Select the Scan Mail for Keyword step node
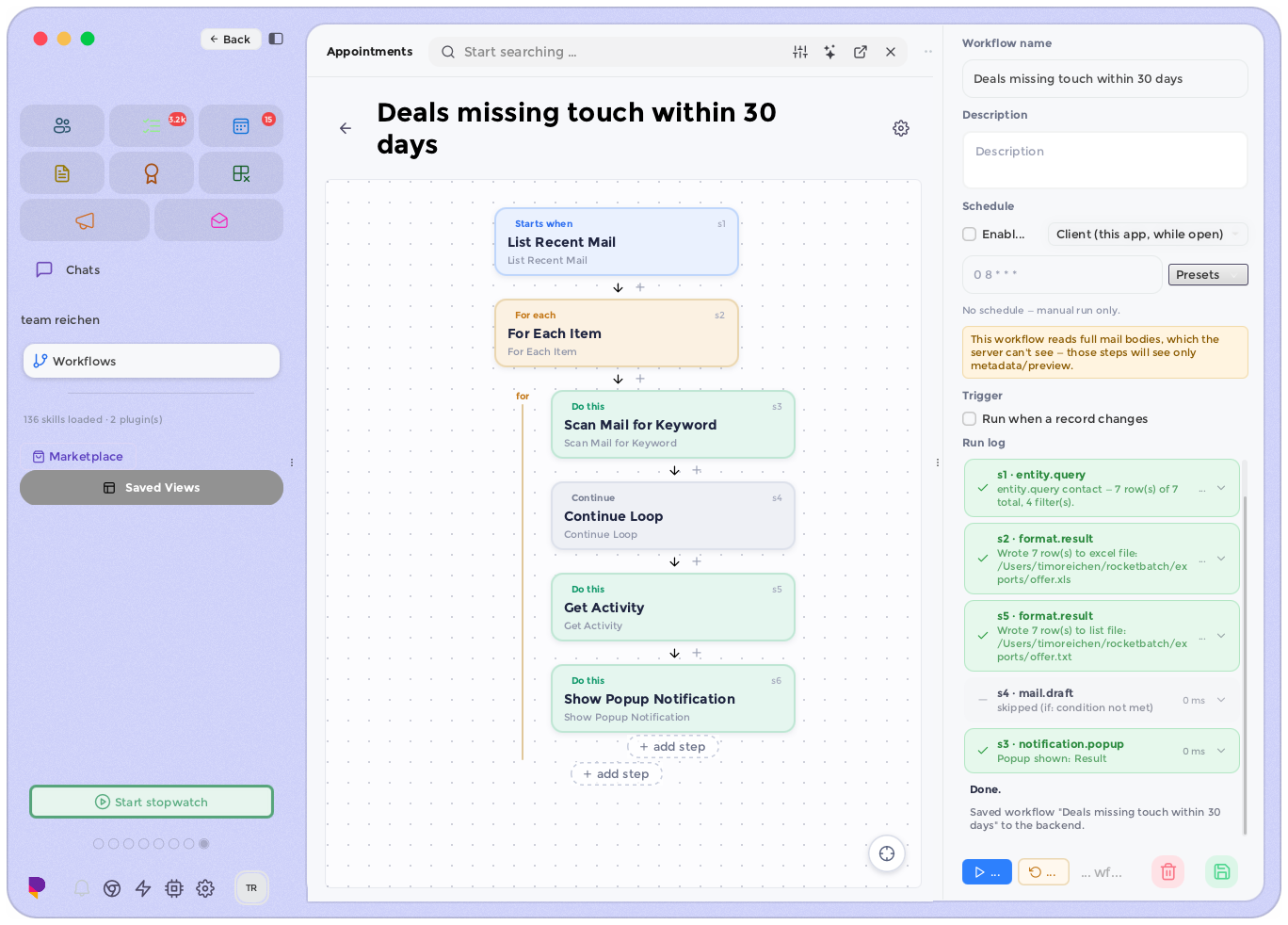 click(x=673, y=425)
